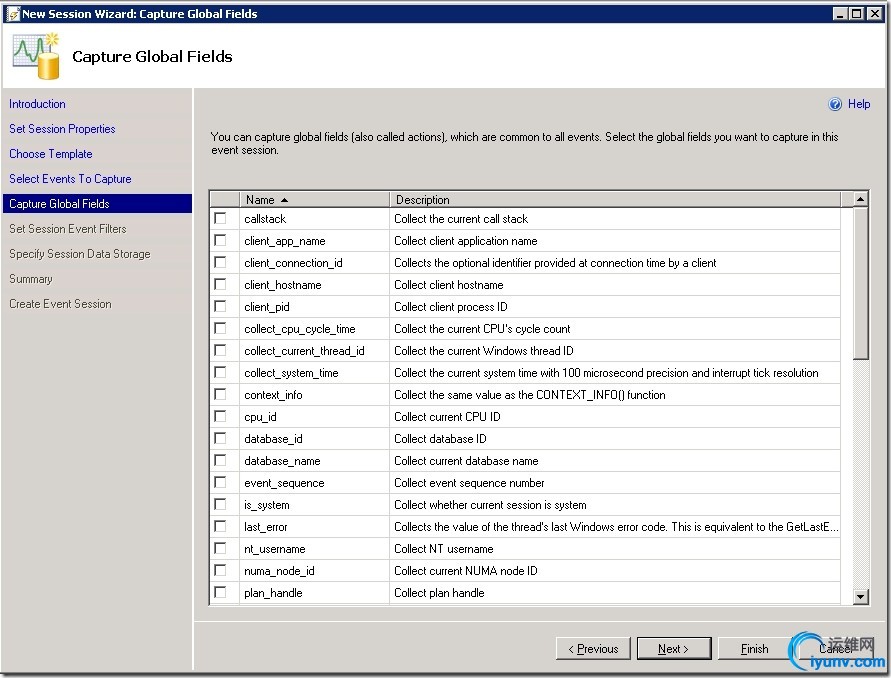Check the collect_system_time checkbox
Image resolution: width=891 pixels, height=678 pixels.
[x=220, y=372]
